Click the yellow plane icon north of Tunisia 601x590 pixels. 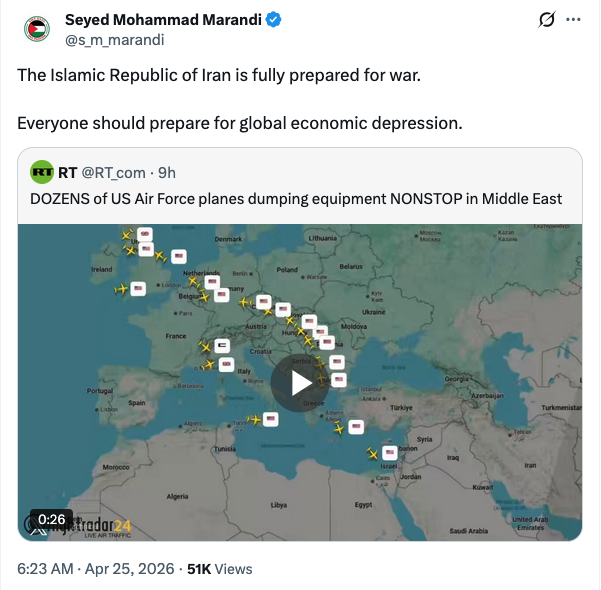(x=252, y=419)
